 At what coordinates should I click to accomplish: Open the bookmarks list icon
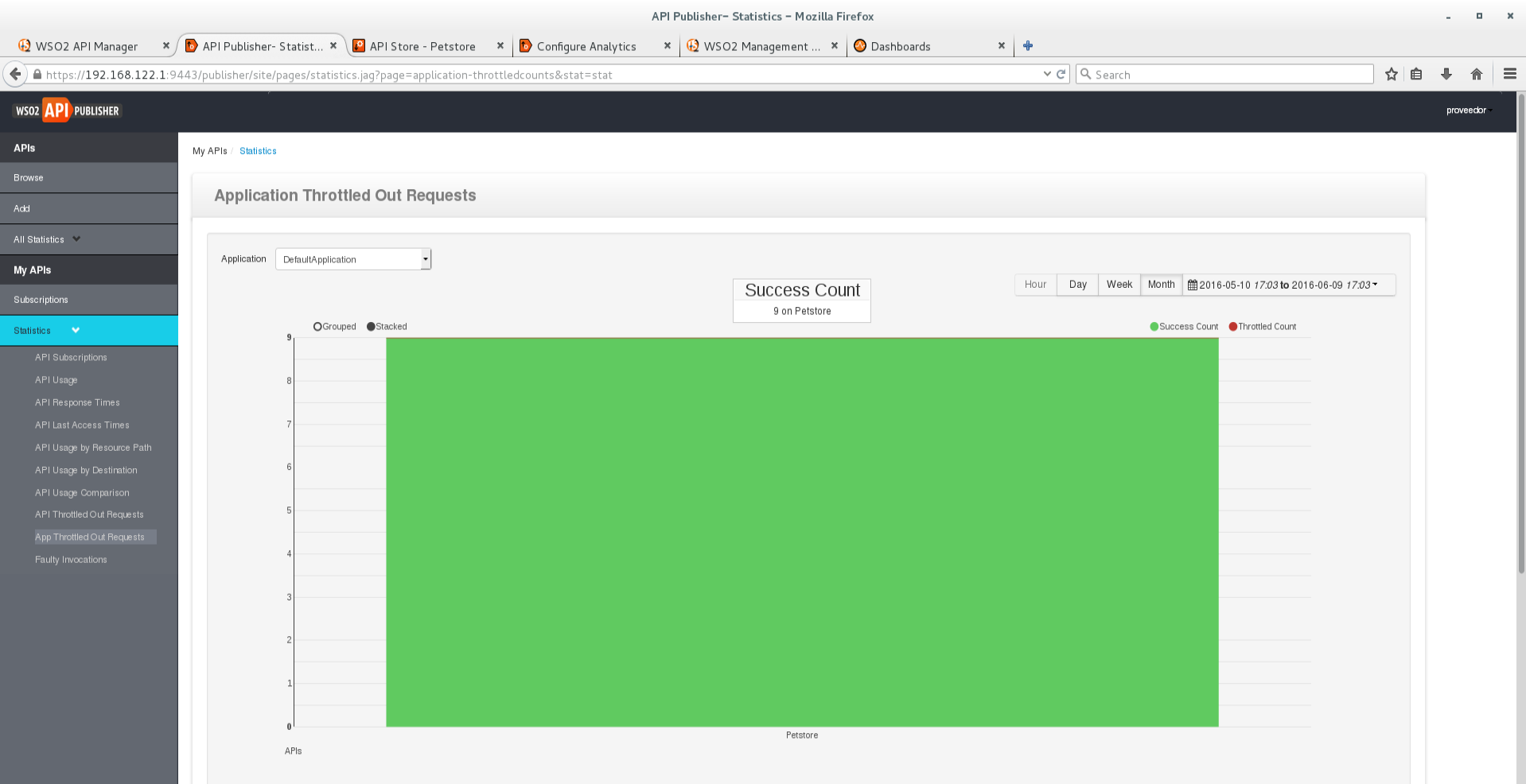(1416, 74)
